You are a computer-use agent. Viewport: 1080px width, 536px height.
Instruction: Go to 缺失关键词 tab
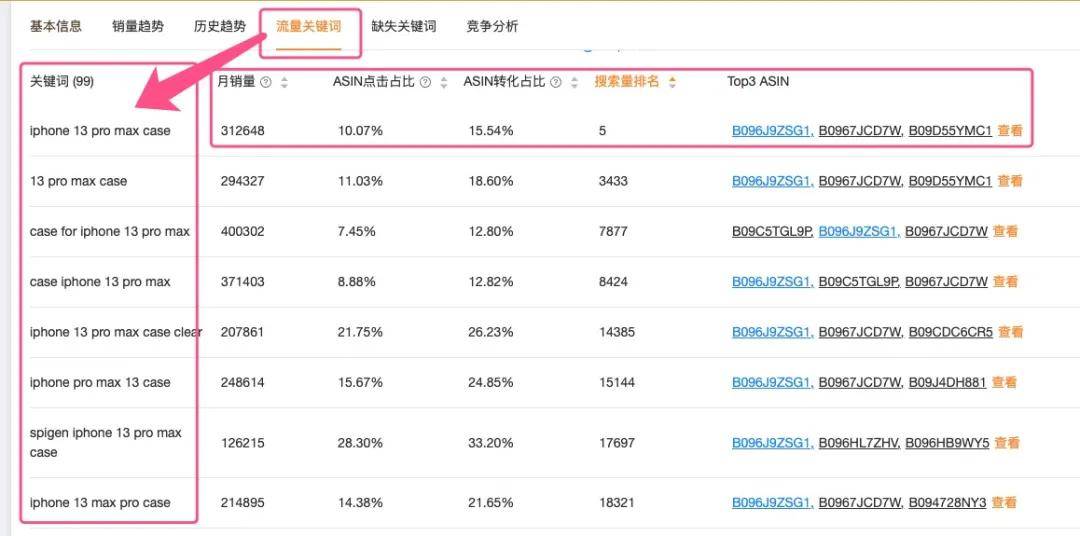coord(404,26)
